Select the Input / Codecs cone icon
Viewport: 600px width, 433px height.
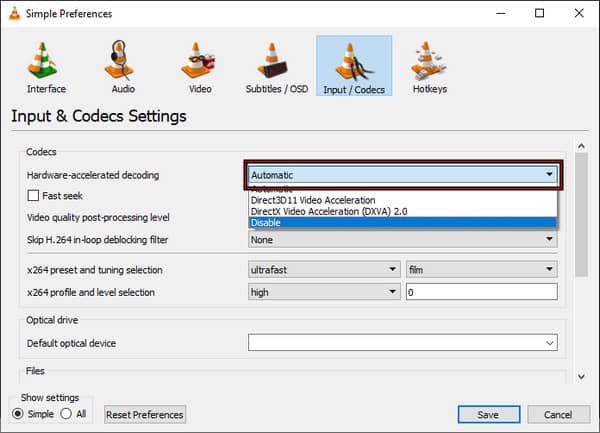point(354,66)
